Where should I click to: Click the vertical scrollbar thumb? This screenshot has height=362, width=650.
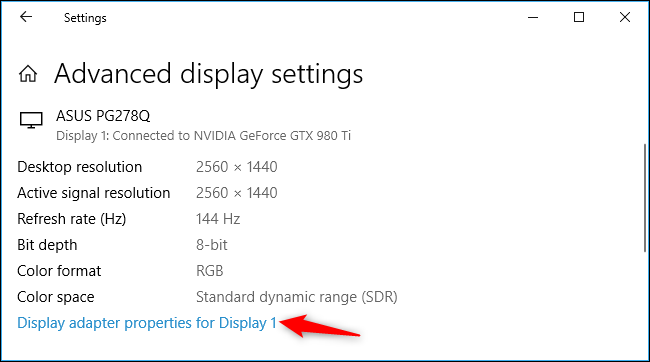click(x=645, y=198)
